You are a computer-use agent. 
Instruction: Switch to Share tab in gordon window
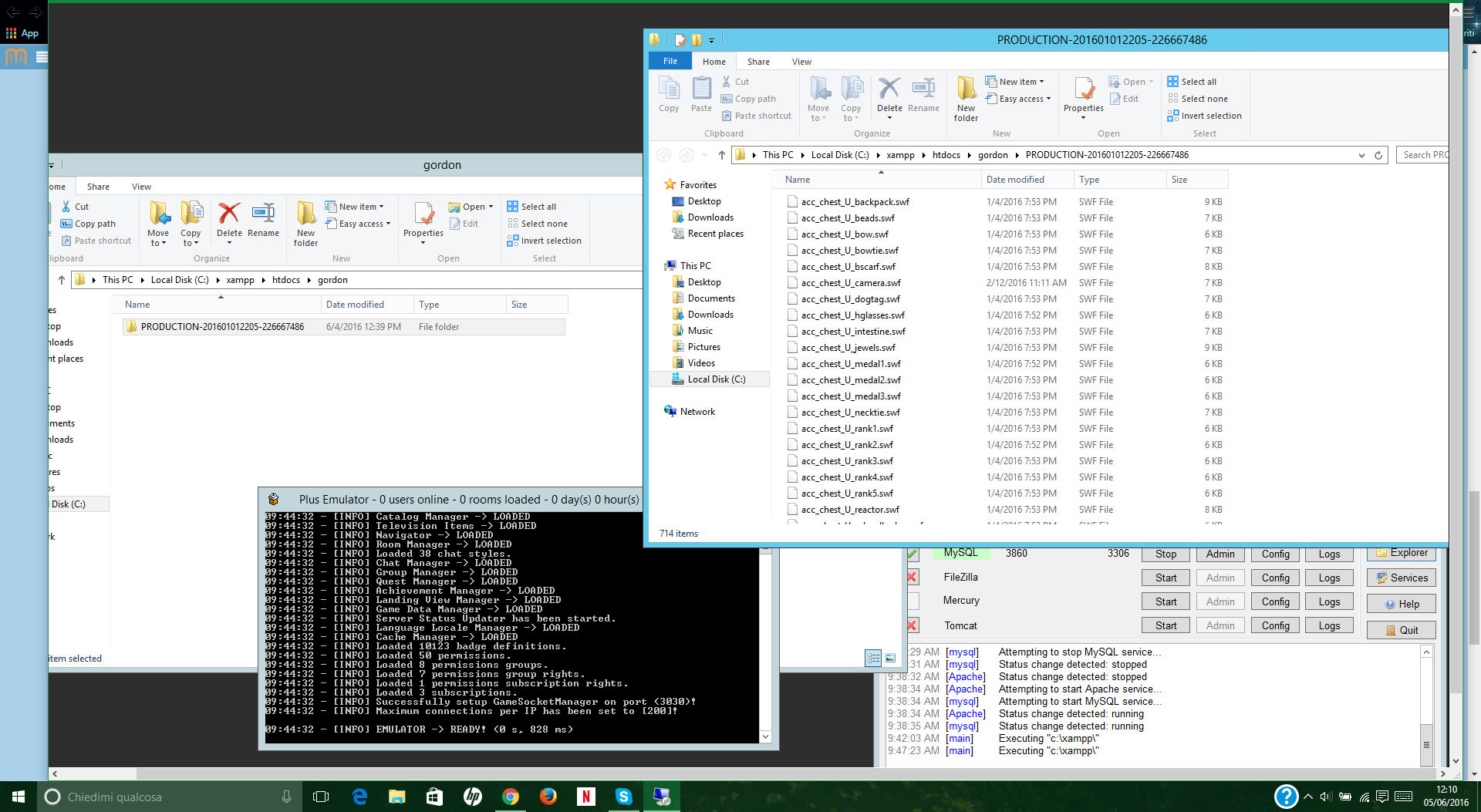98,187
